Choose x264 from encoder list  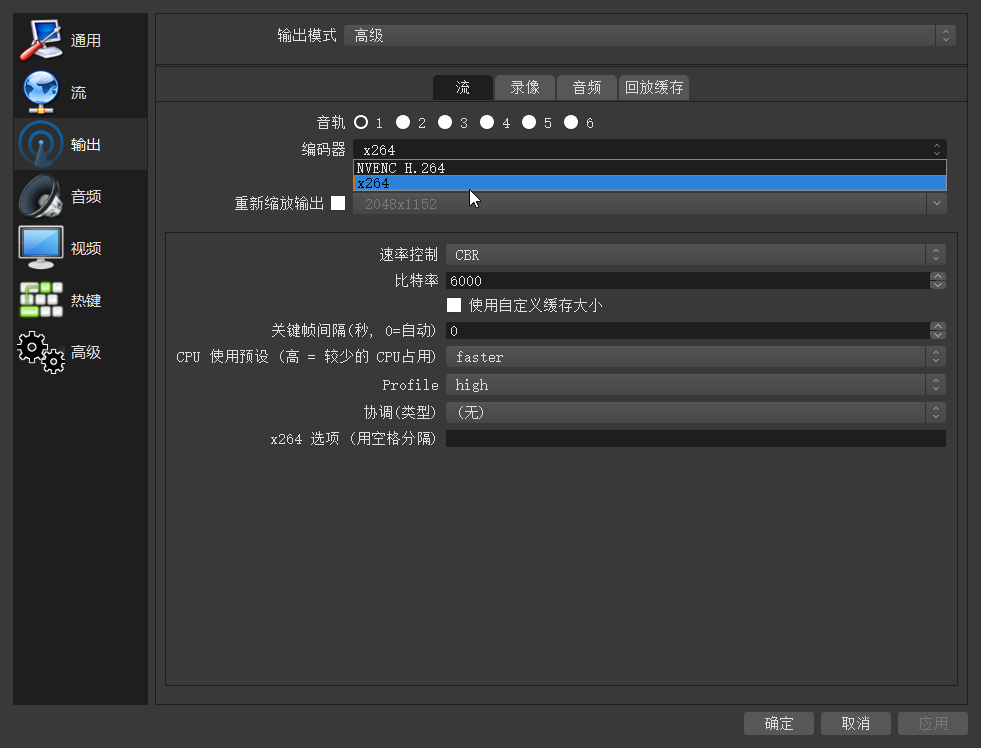pyautogui.click(x=649, y=183)
